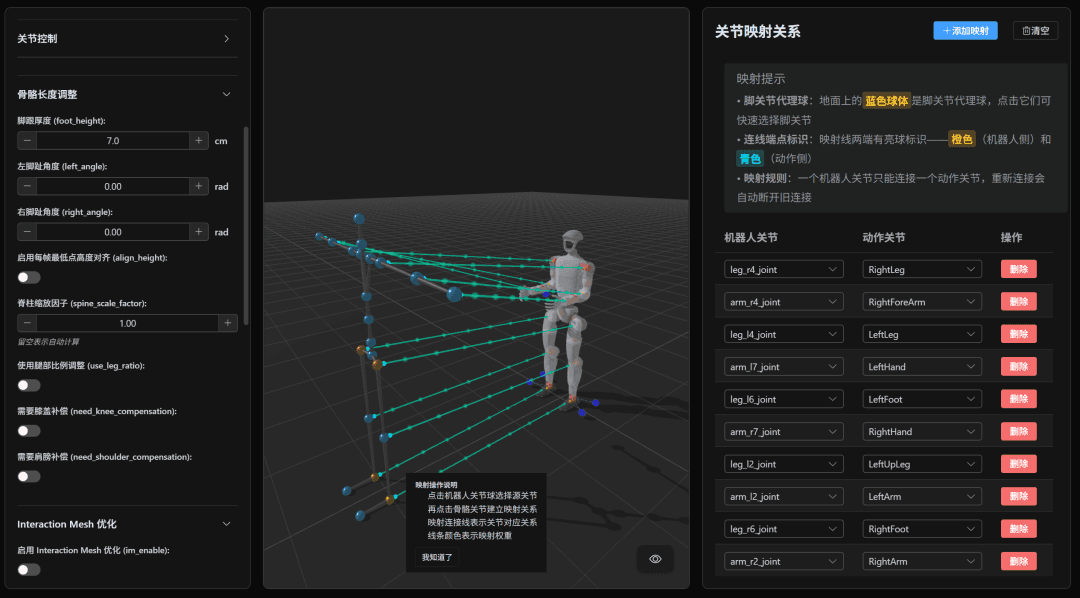Image resolution: width=1080 pixels, height=598 pixels.
Task: Turn on im_enable Interaction Mesh toggle
Action: pyautogui.click(x=29, y=569)
